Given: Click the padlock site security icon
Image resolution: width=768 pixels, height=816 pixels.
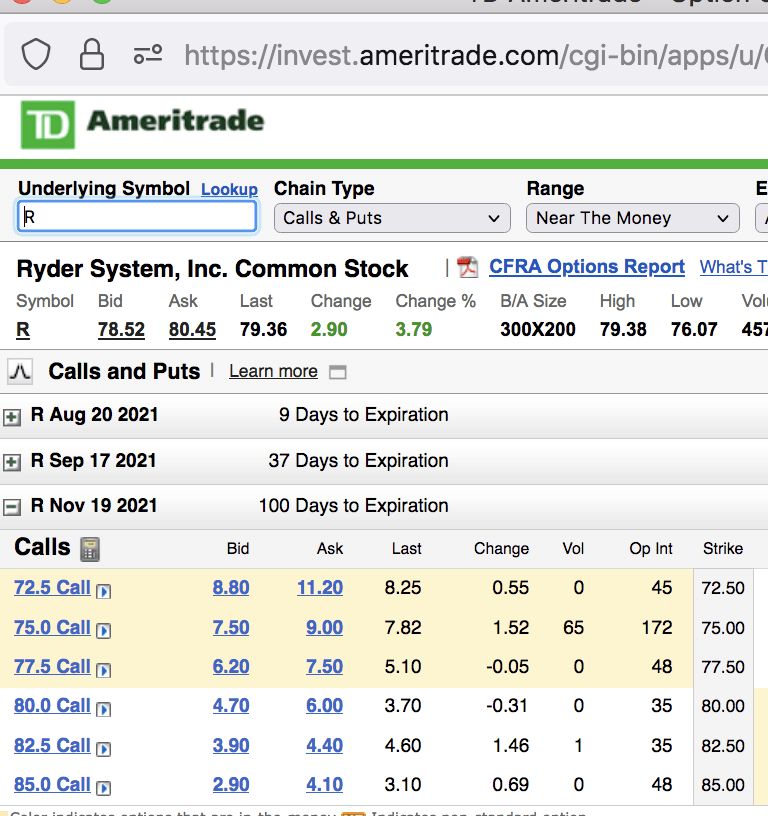Looking at the screenshot, I should [x=92, y=54].
